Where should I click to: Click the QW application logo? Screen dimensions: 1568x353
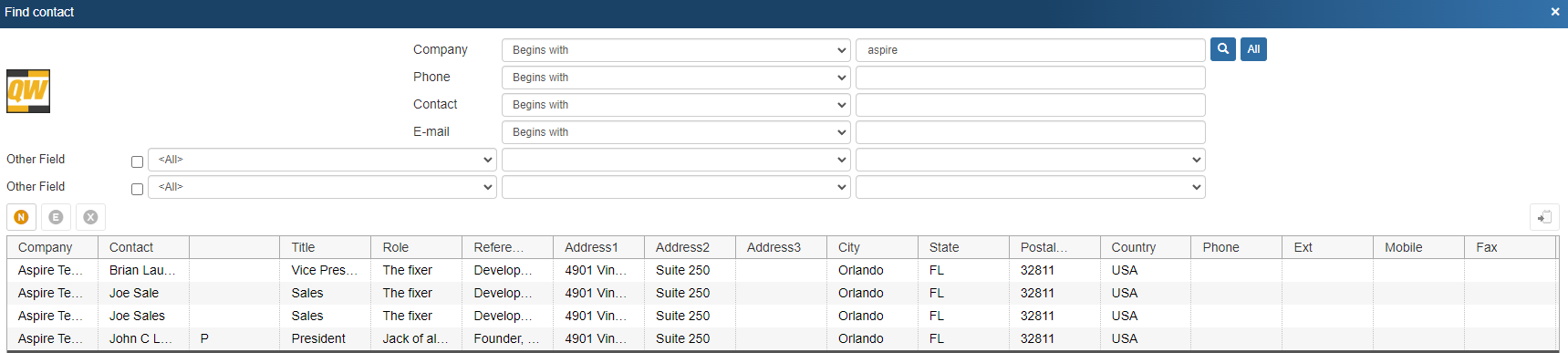[28, 91]
